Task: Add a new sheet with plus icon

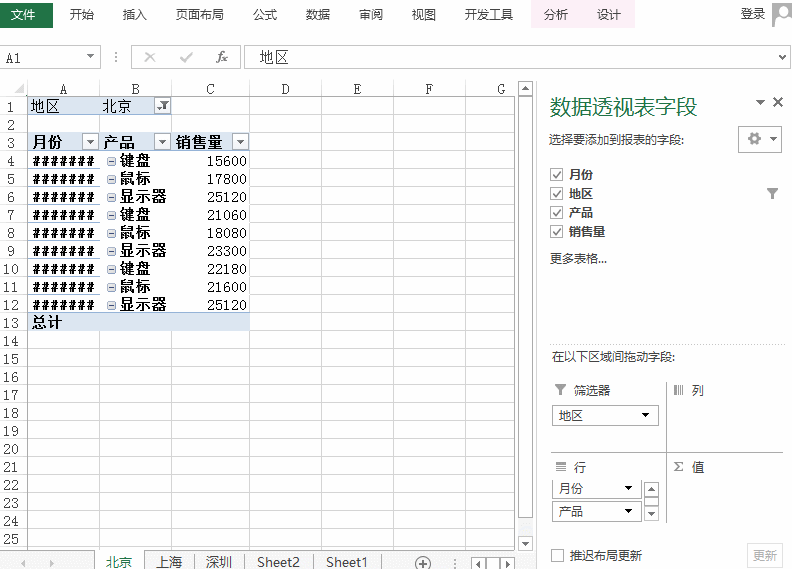Action: 423,562
